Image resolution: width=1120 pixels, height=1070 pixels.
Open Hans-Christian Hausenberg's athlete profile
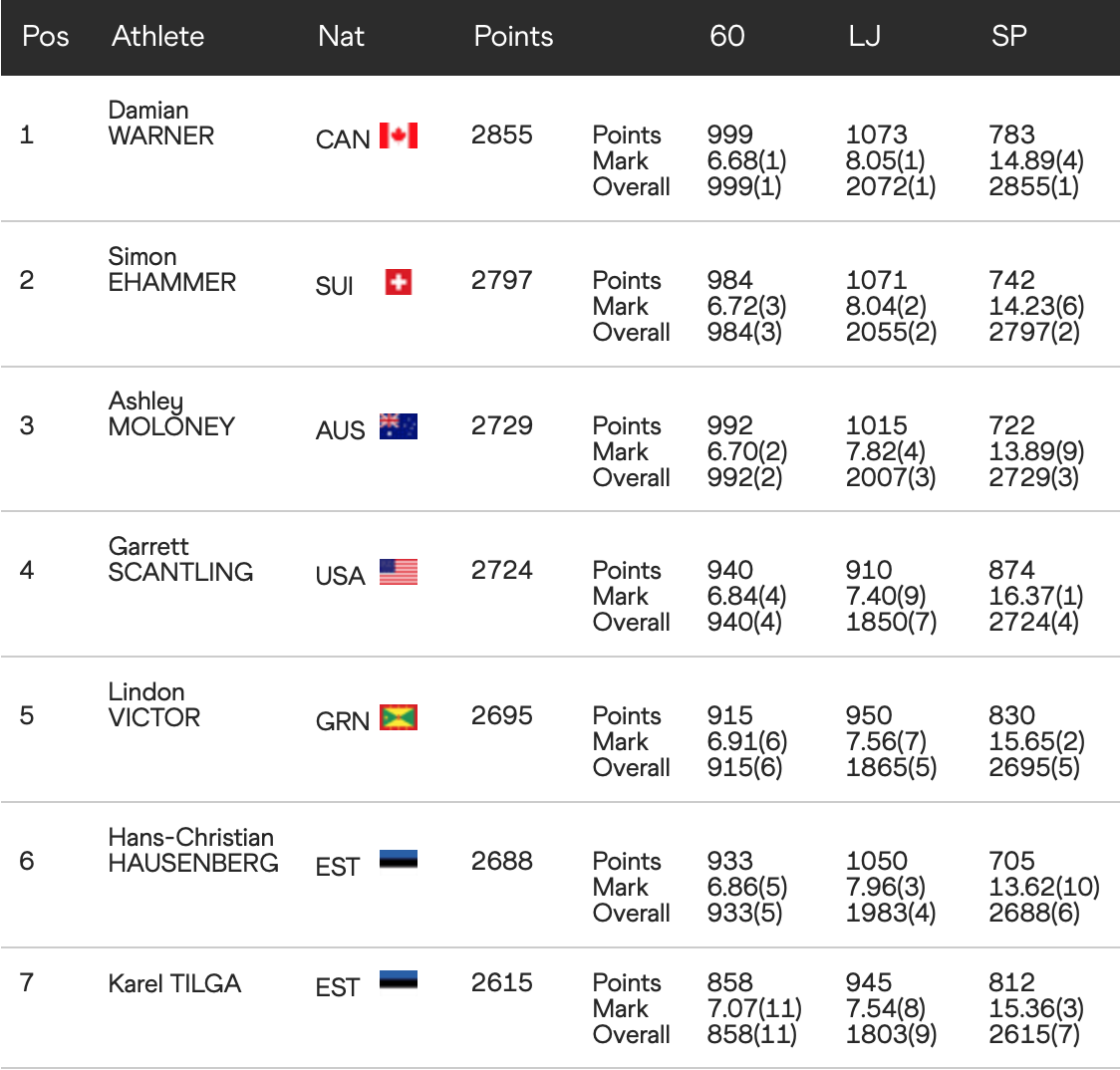click(193, 851)
